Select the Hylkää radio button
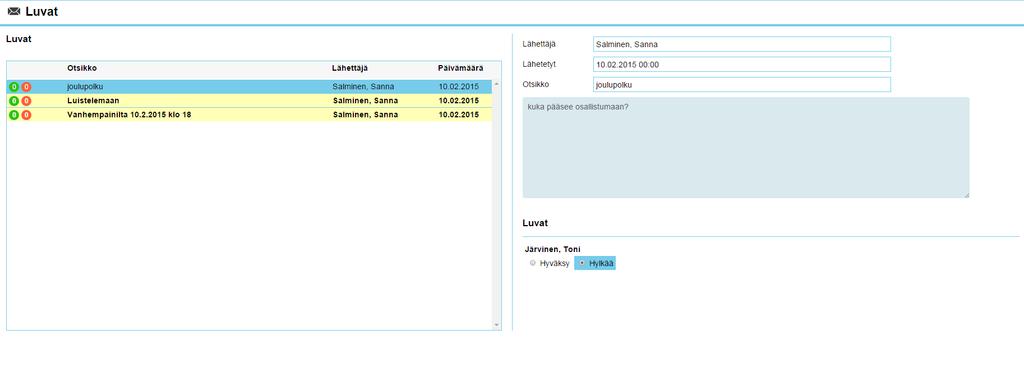Image resolution: width=1024 pixels, height=380 pixels. click(x=582, y=263)
